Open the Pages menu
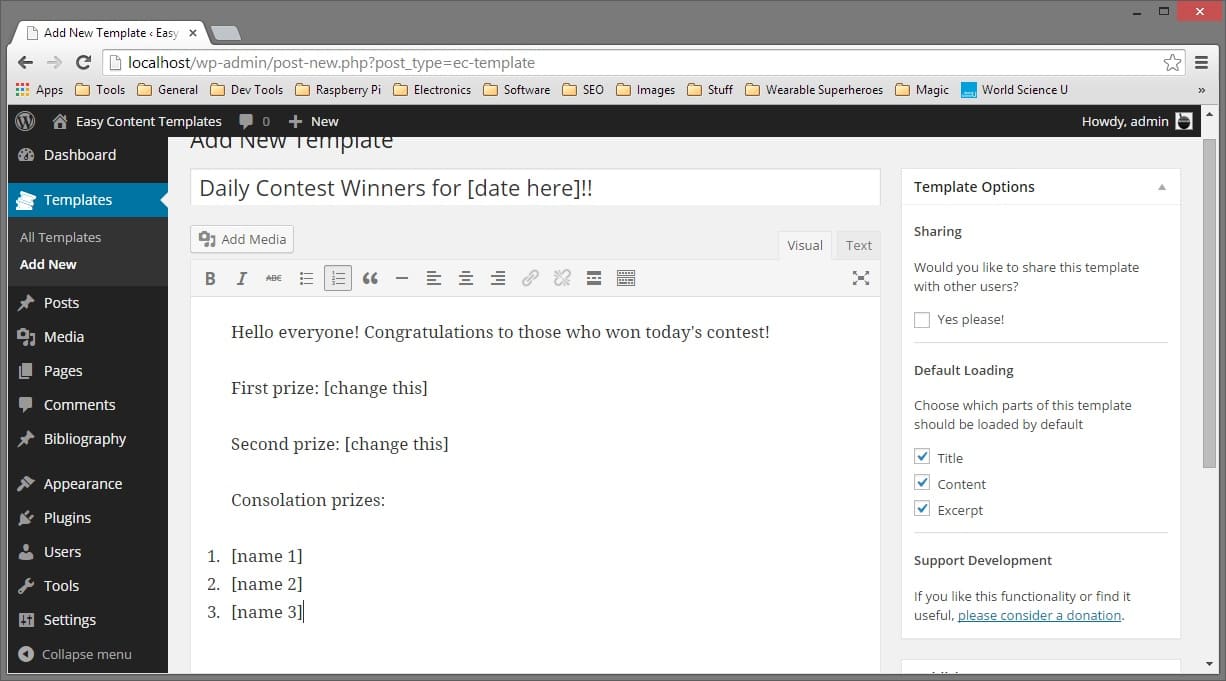This screenshot has width=1226, height=681. [87, 371]
